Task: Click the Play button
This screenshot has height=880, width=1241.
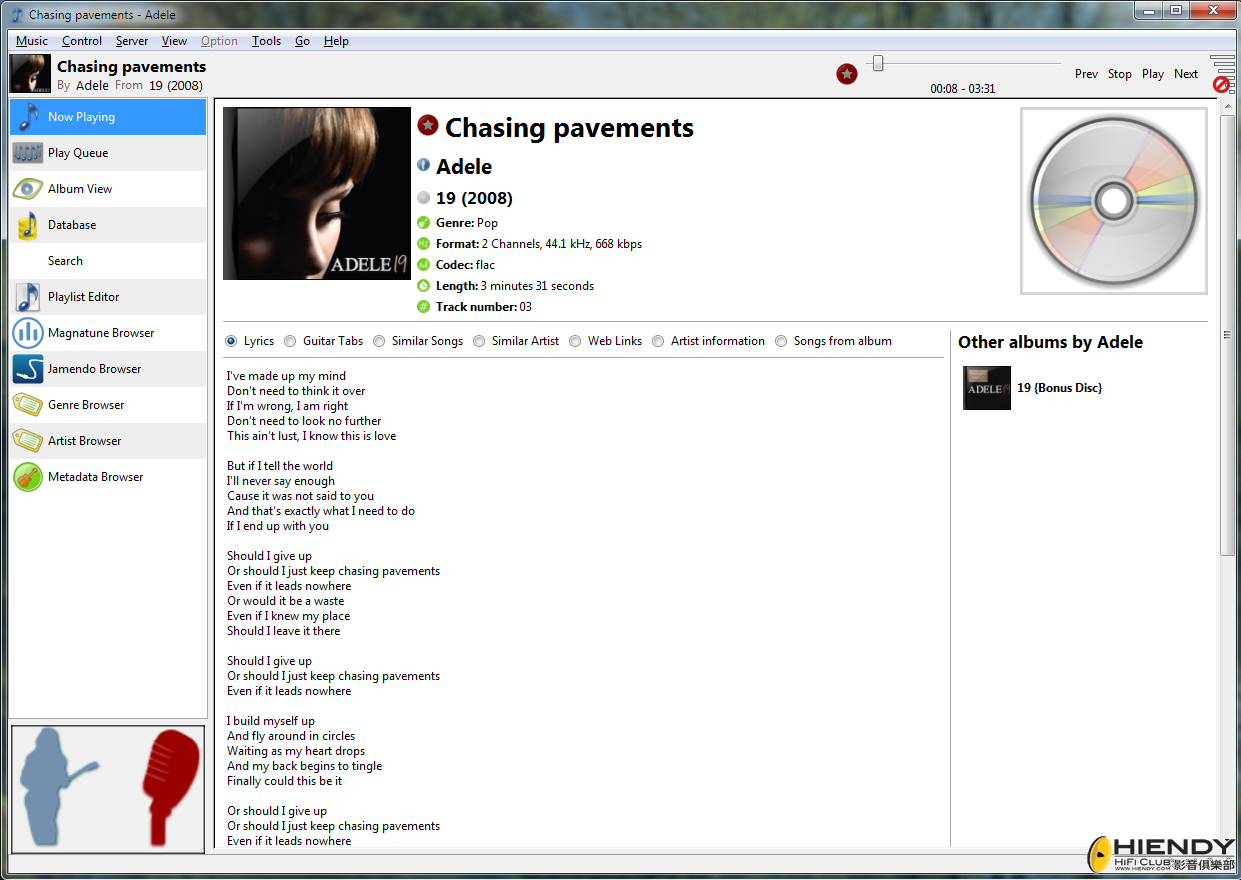Action: point(1153,74)
